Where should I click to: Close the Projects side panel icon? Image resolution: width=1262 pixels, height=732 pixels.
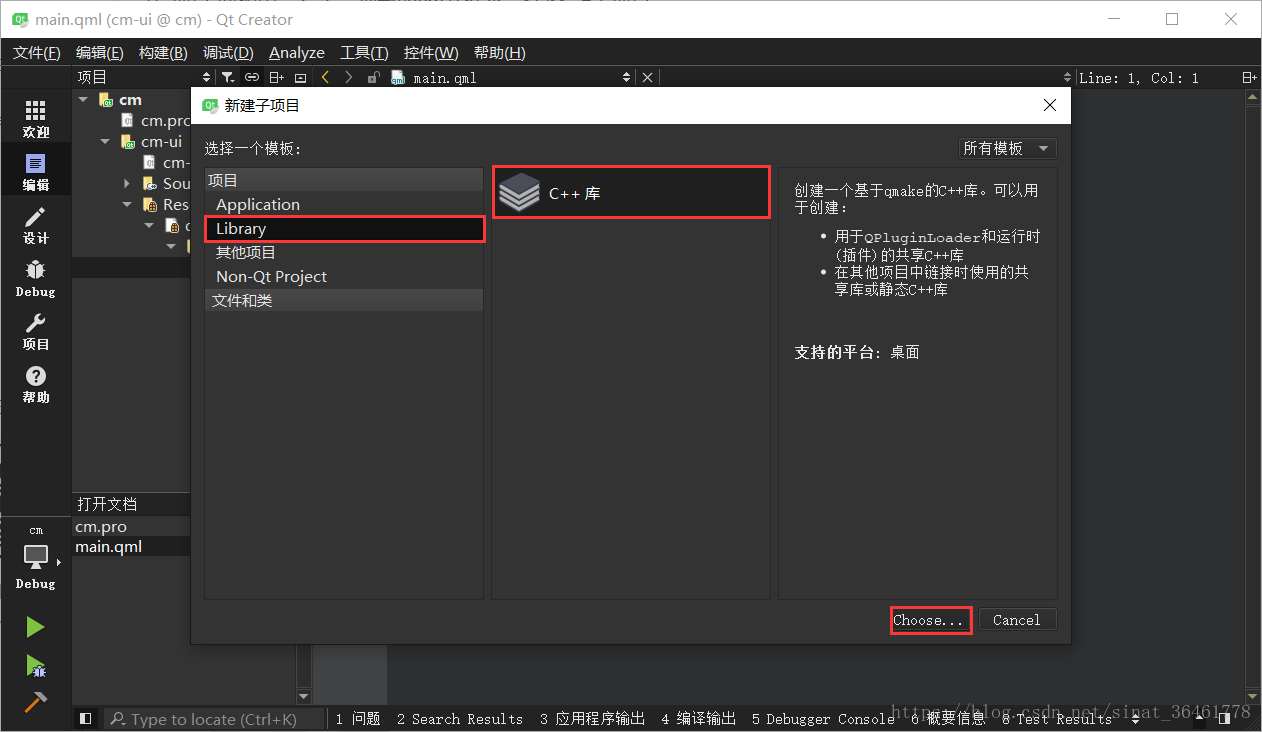[x=300, y=77]
